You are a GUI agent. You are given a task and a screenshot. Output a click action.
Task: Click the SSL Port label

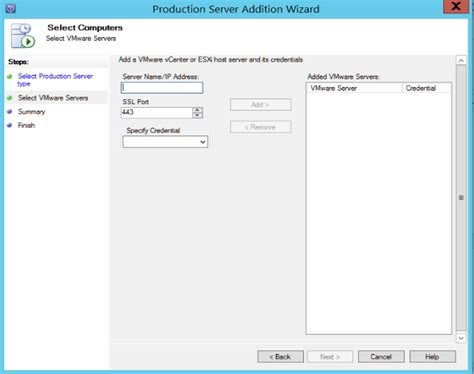click(136, 102)
